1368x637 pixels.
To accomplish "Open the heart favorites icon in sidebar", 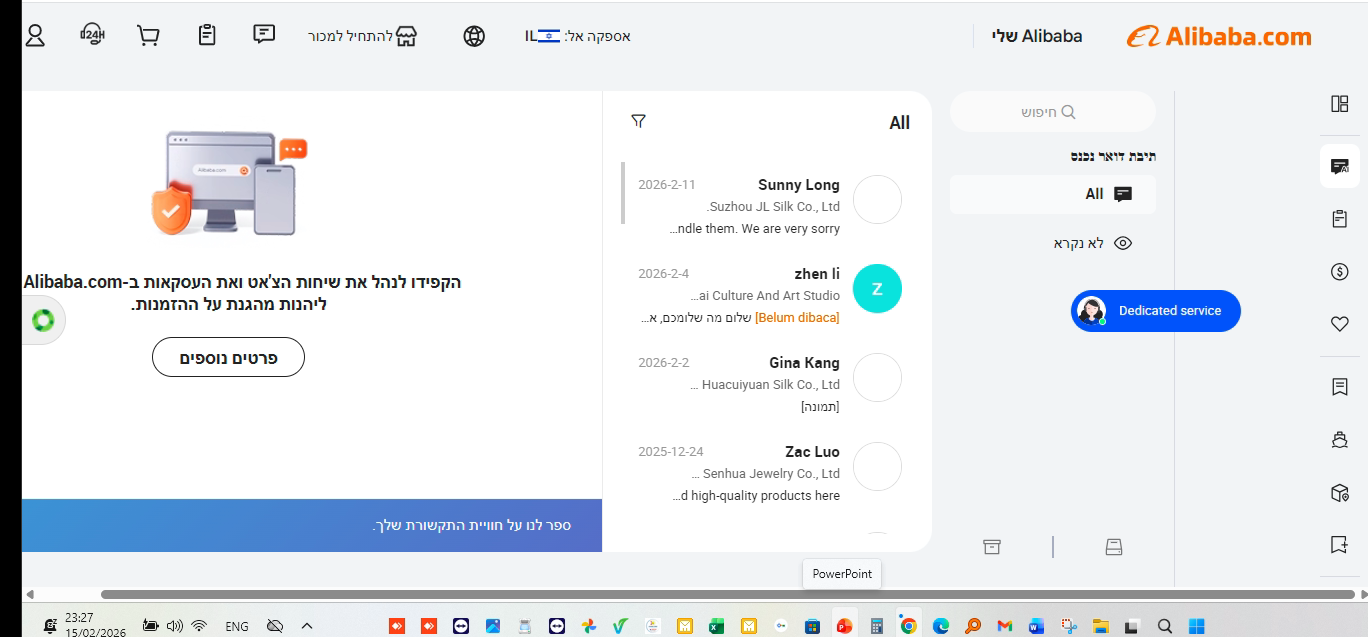I will (1340, 324).
